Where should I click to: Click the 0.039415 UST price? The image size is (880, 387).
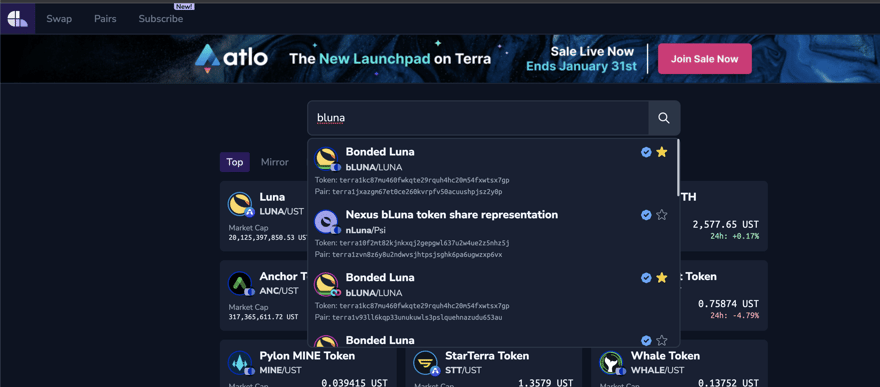point(354,383)
